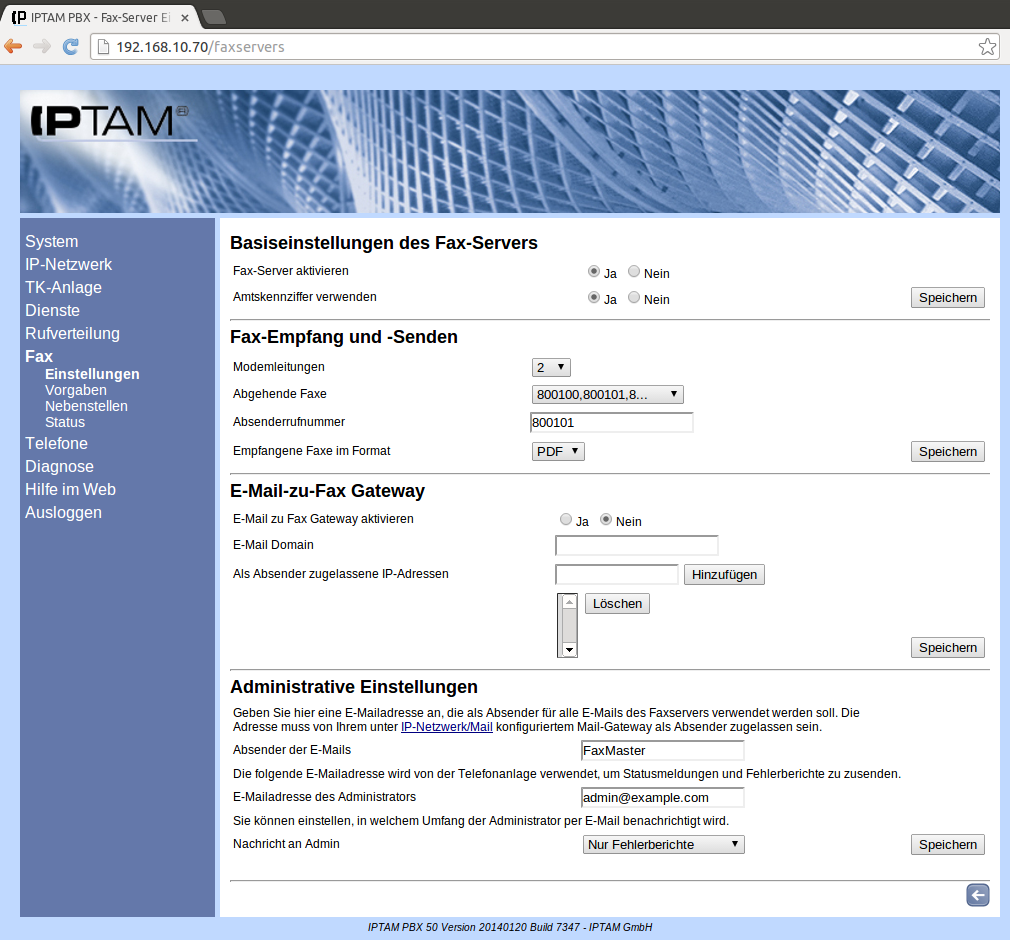
Task: Click the Hinzufügen button
Action: pyautogui.click(x=724, y=575)
